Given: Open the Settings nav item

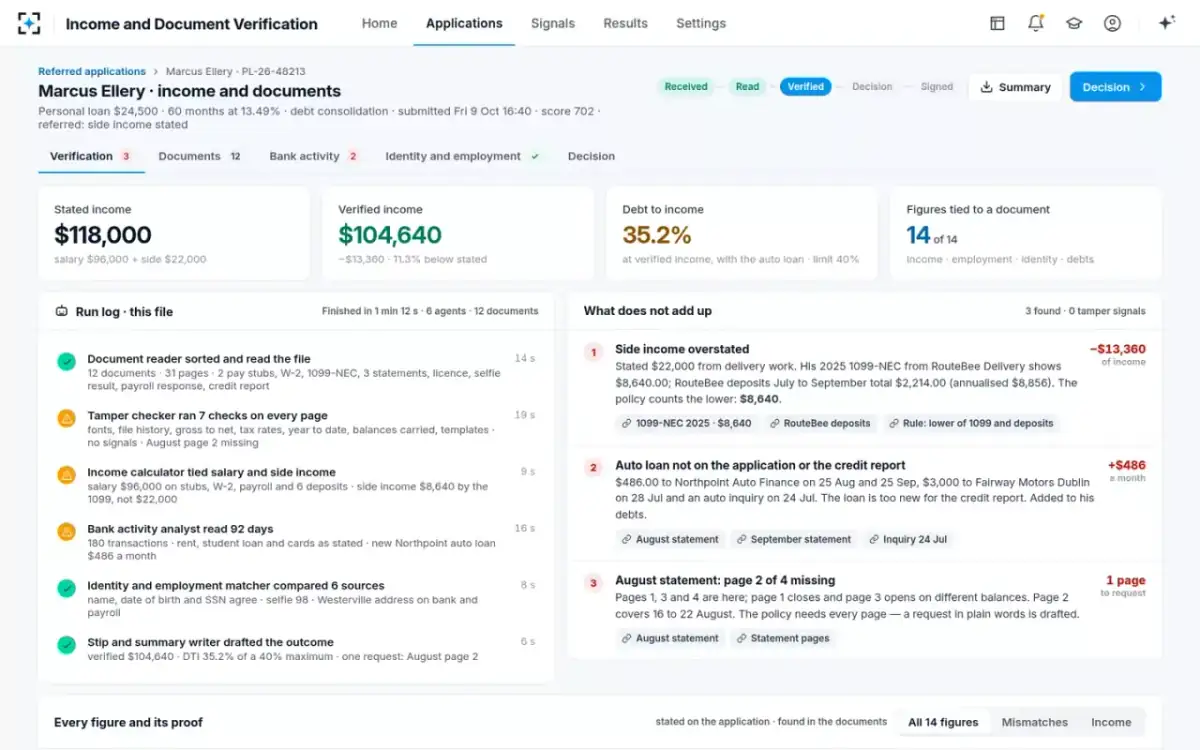Looking at the screenshot, I should (x=701, y=23).
